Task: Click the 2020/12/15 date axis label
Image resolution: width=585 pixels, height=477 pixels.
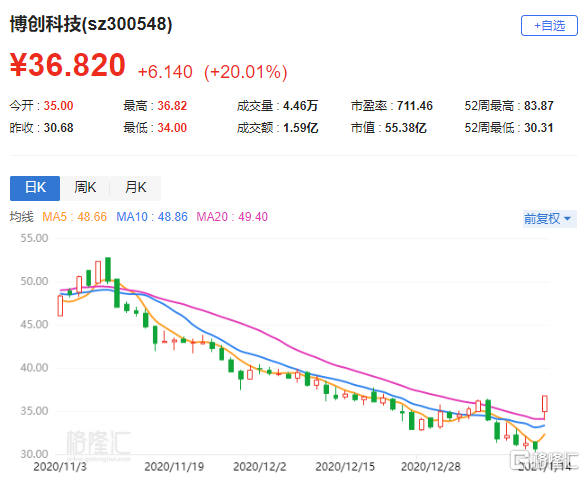Action: point(345,467)
